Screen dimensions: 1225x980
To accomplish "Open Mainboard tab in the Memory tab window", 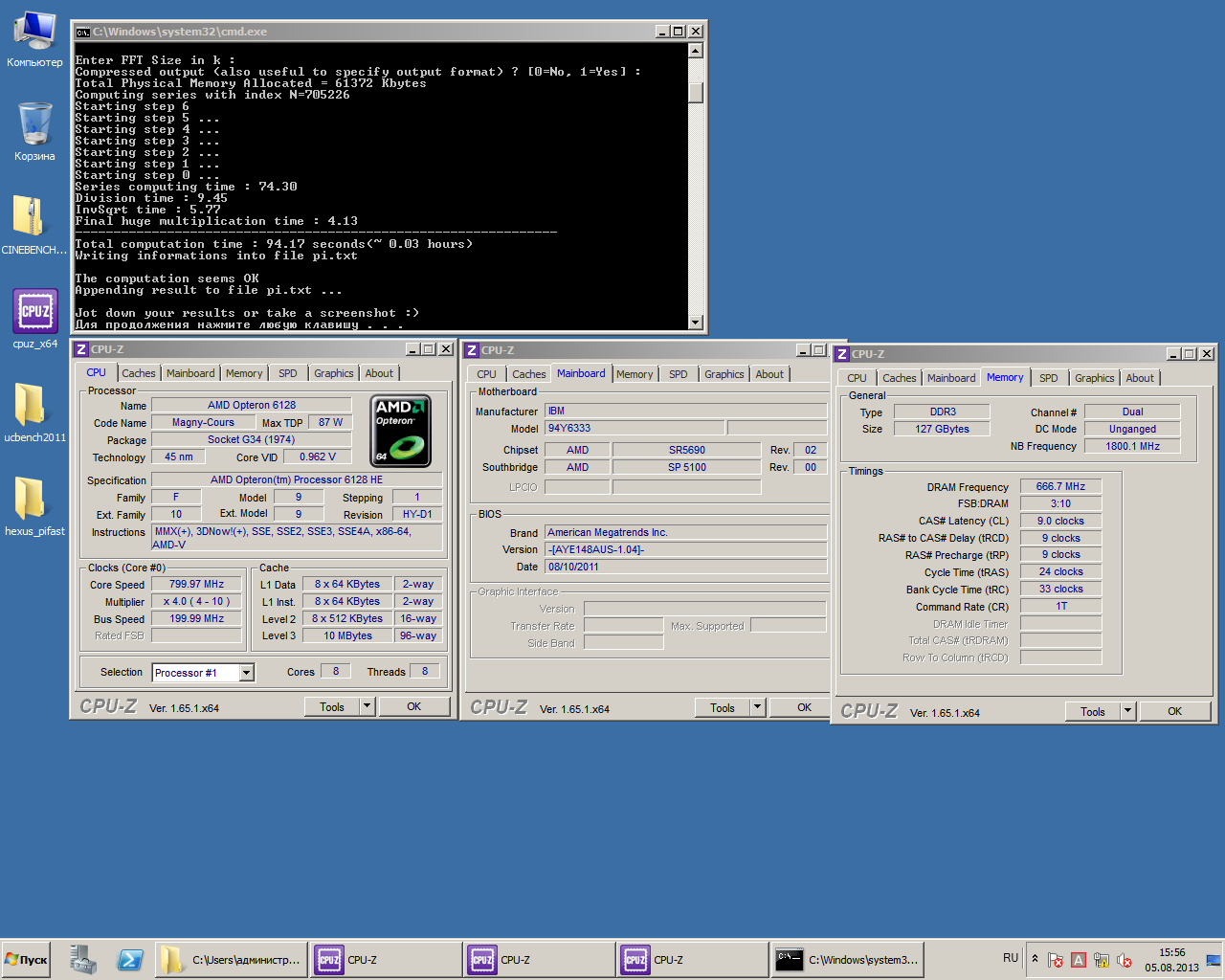I will coord(951,378).
